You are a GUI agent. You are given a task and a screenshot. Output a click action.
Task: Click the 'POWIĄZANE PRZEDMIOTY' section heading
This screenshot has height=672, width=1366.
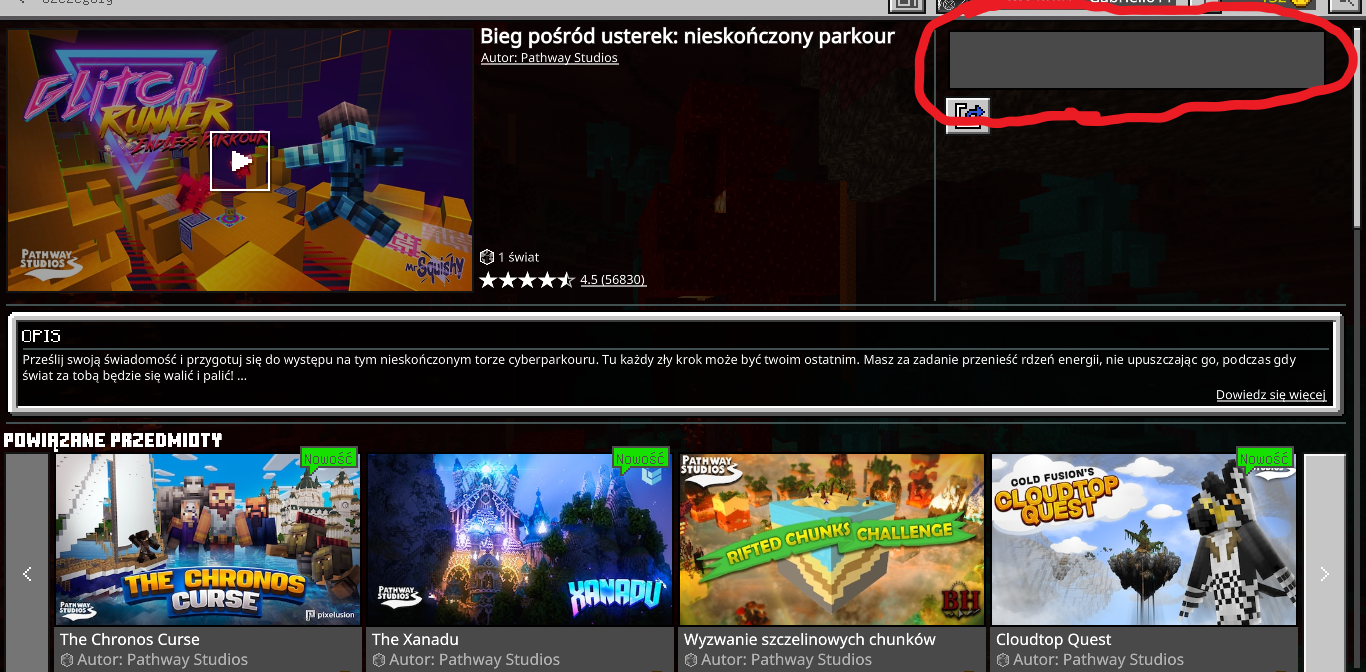pos(112,440)
